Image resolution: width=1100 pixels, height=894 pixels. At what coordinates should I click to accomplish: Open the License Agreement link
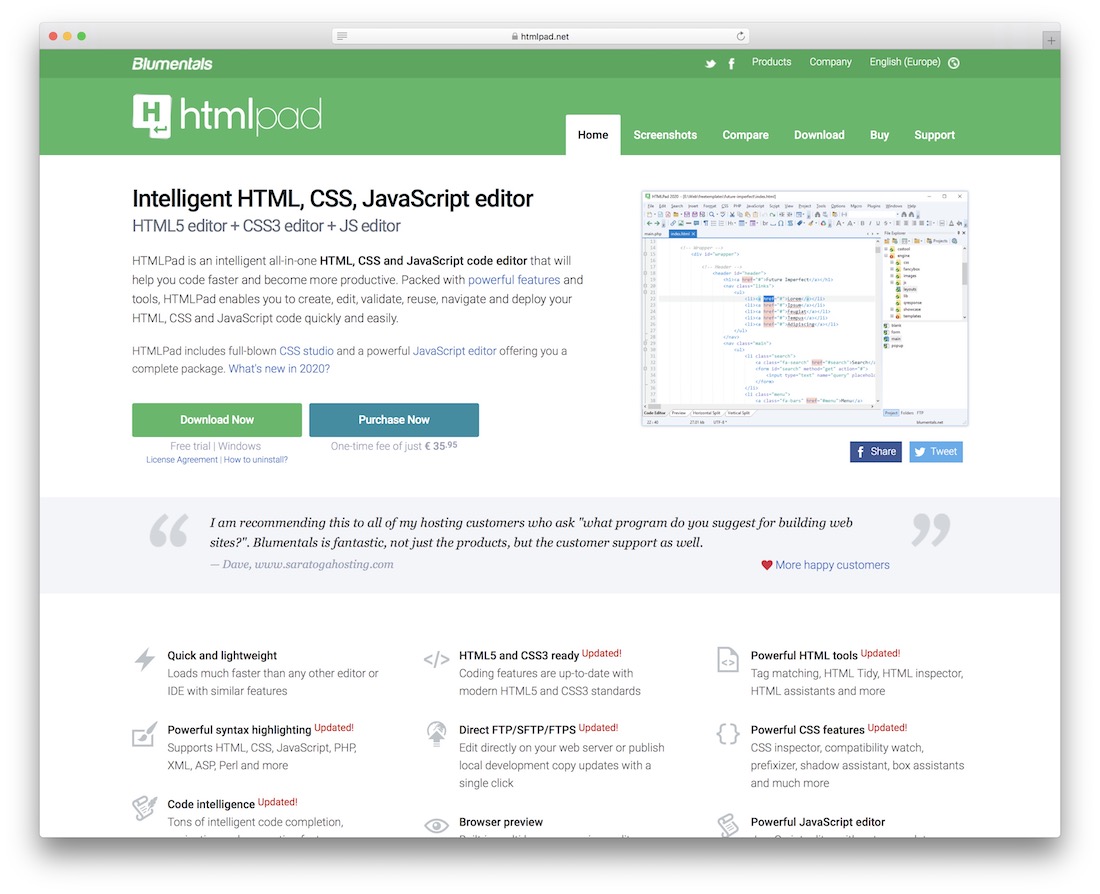(182, 460)
